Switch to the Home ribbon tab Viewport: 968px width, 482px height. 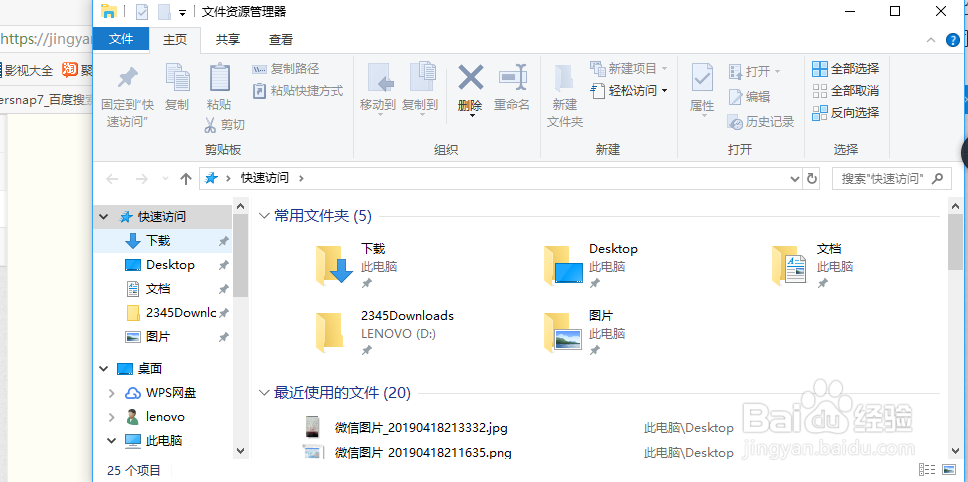(x=175, y=39)
